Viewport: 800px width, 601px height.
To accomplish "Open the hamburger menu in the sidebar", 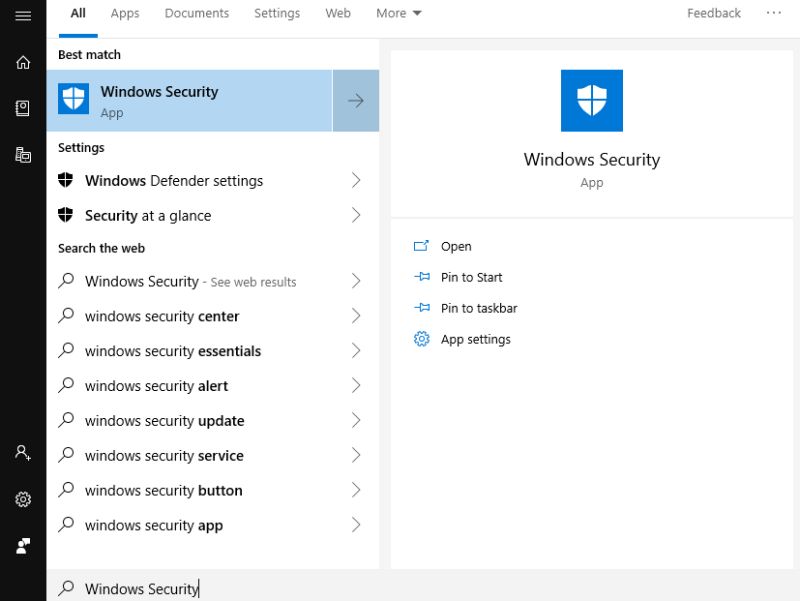I will [x=23, y=16].
